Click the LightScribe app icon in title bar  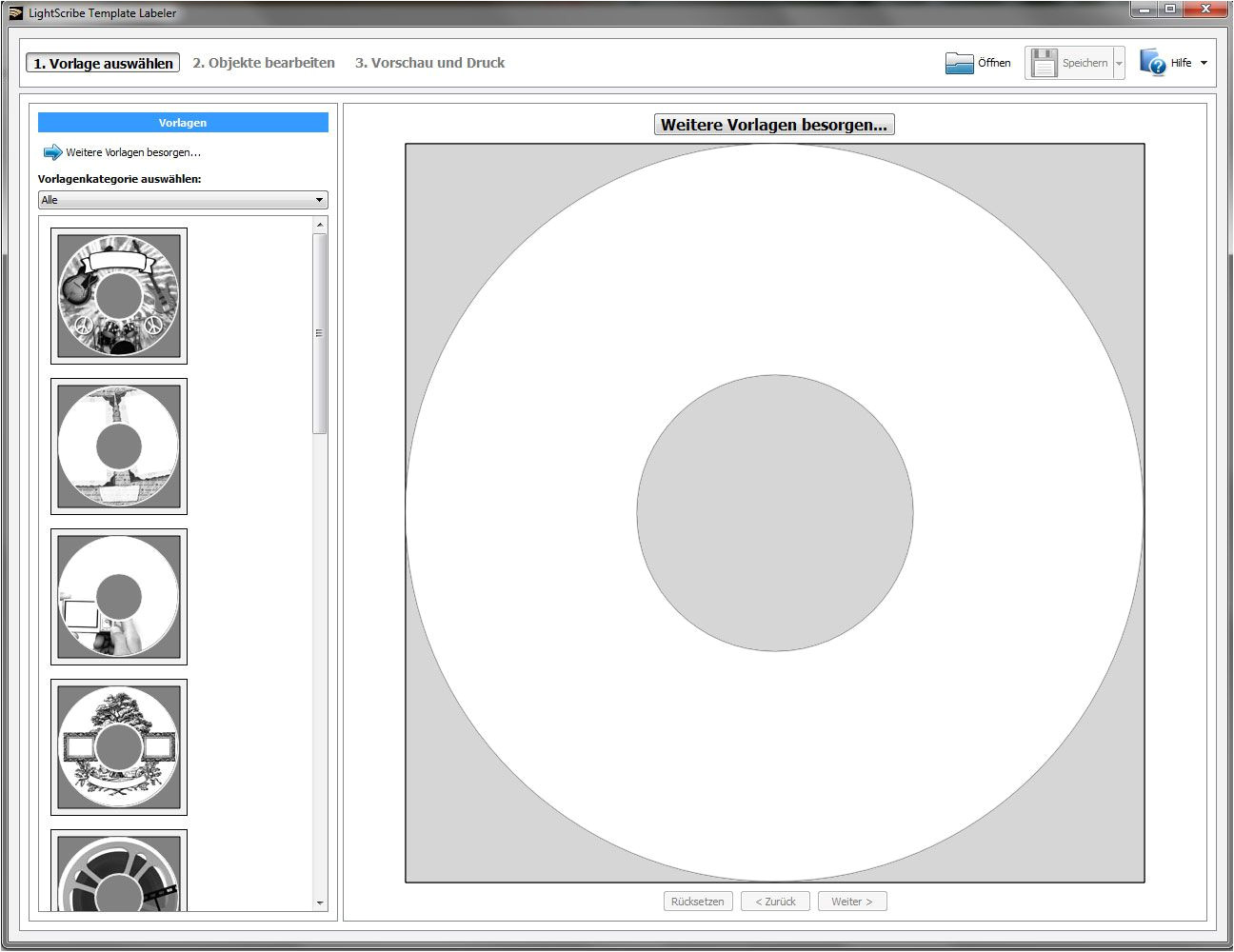(x=15, y=13)
